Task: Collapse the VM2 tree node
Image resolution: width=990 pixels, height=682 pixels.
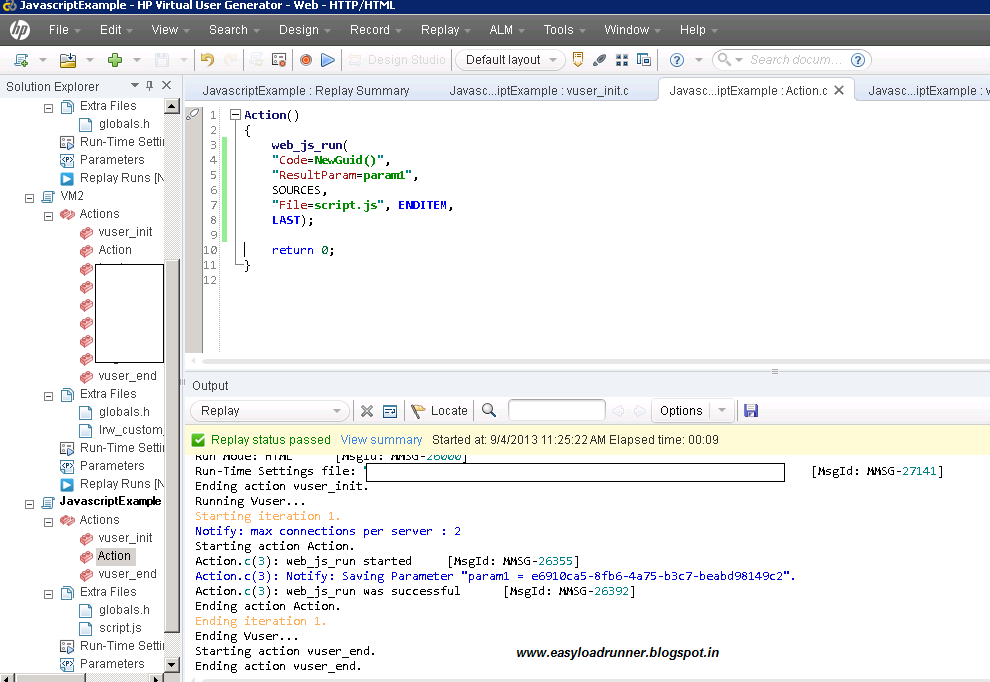Action: coord(30,196)
